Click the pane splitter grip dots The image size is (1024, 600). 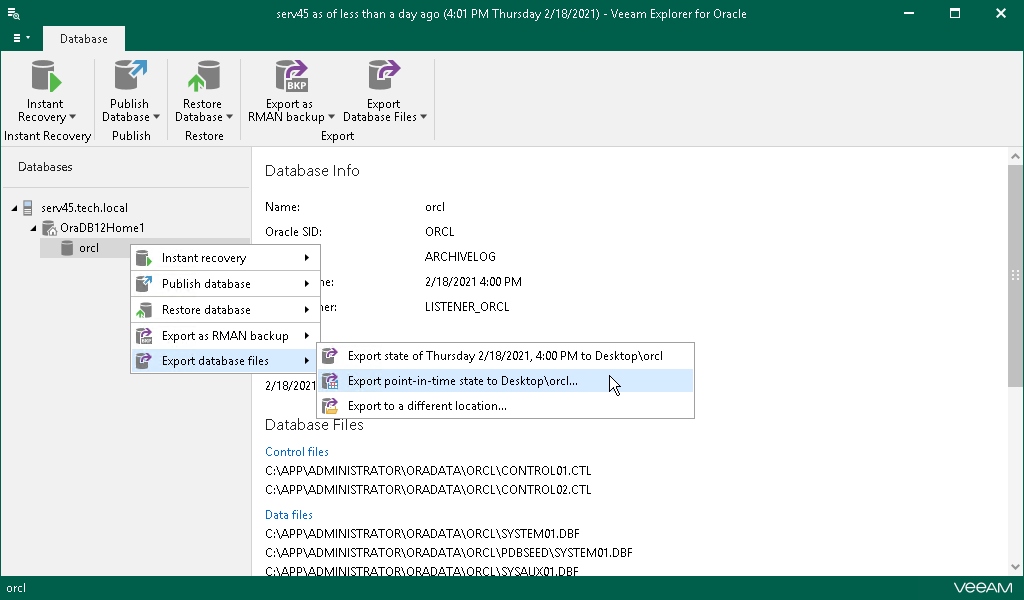pyautogui.click(x=1015, y=276)
